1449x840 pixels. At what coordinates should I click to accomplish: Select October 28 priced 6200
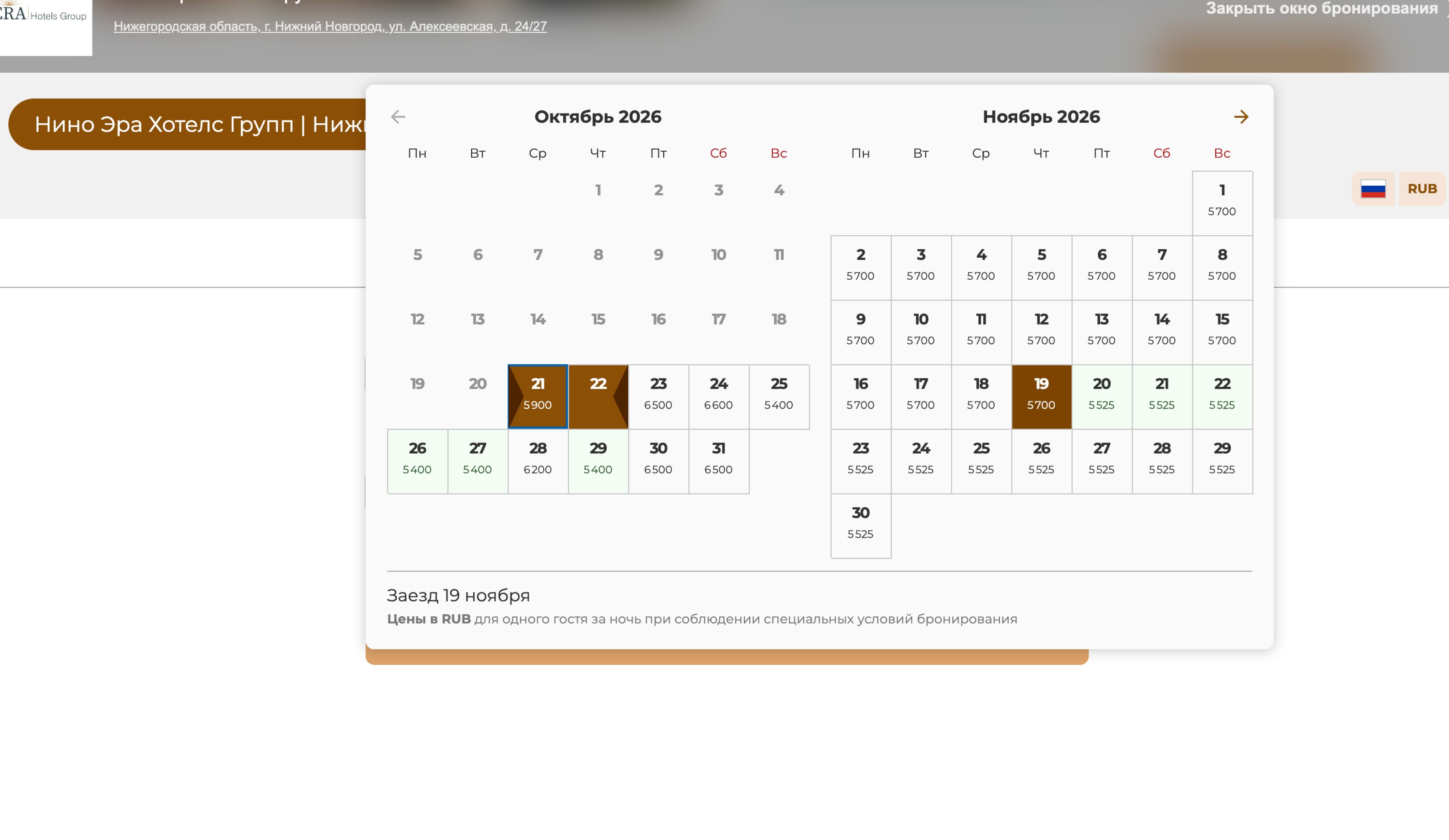[x=538, y=461]
